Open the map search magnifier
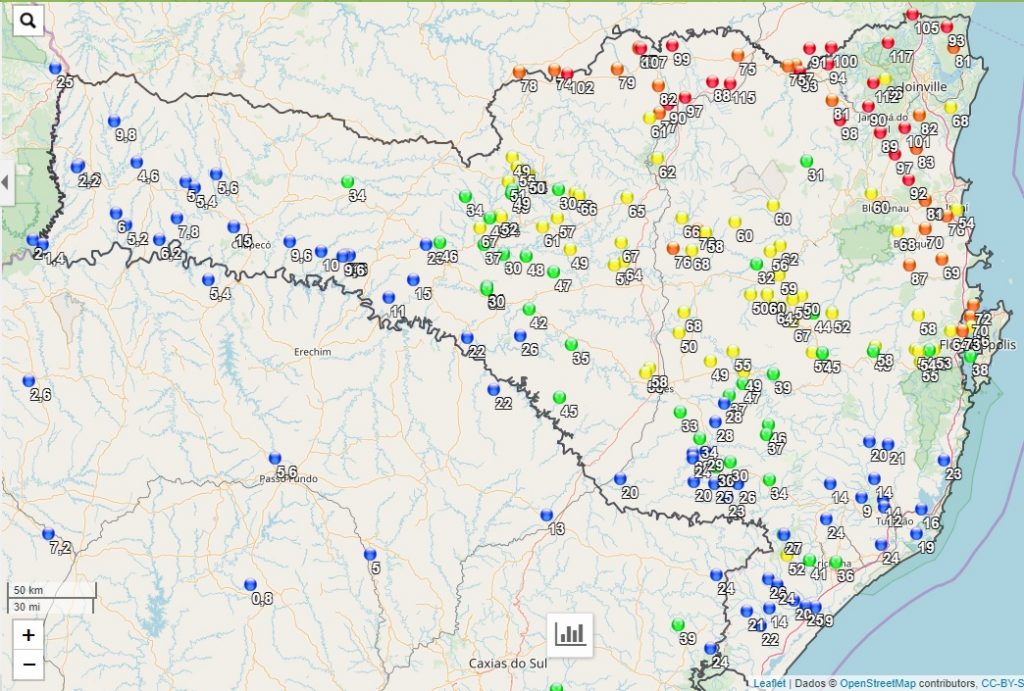This screenshot has height=691, width=1024. point(28,20)
